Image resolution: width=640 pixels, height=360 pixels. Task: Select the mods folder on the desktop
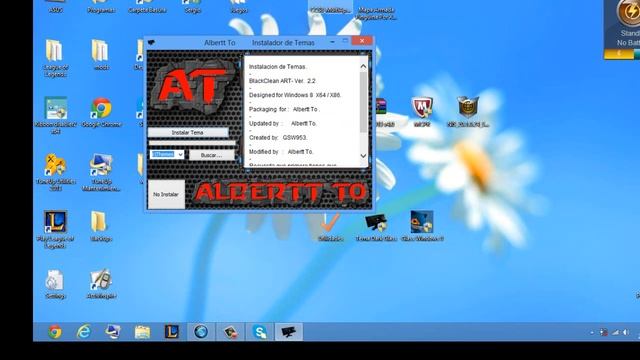(100, 54)
